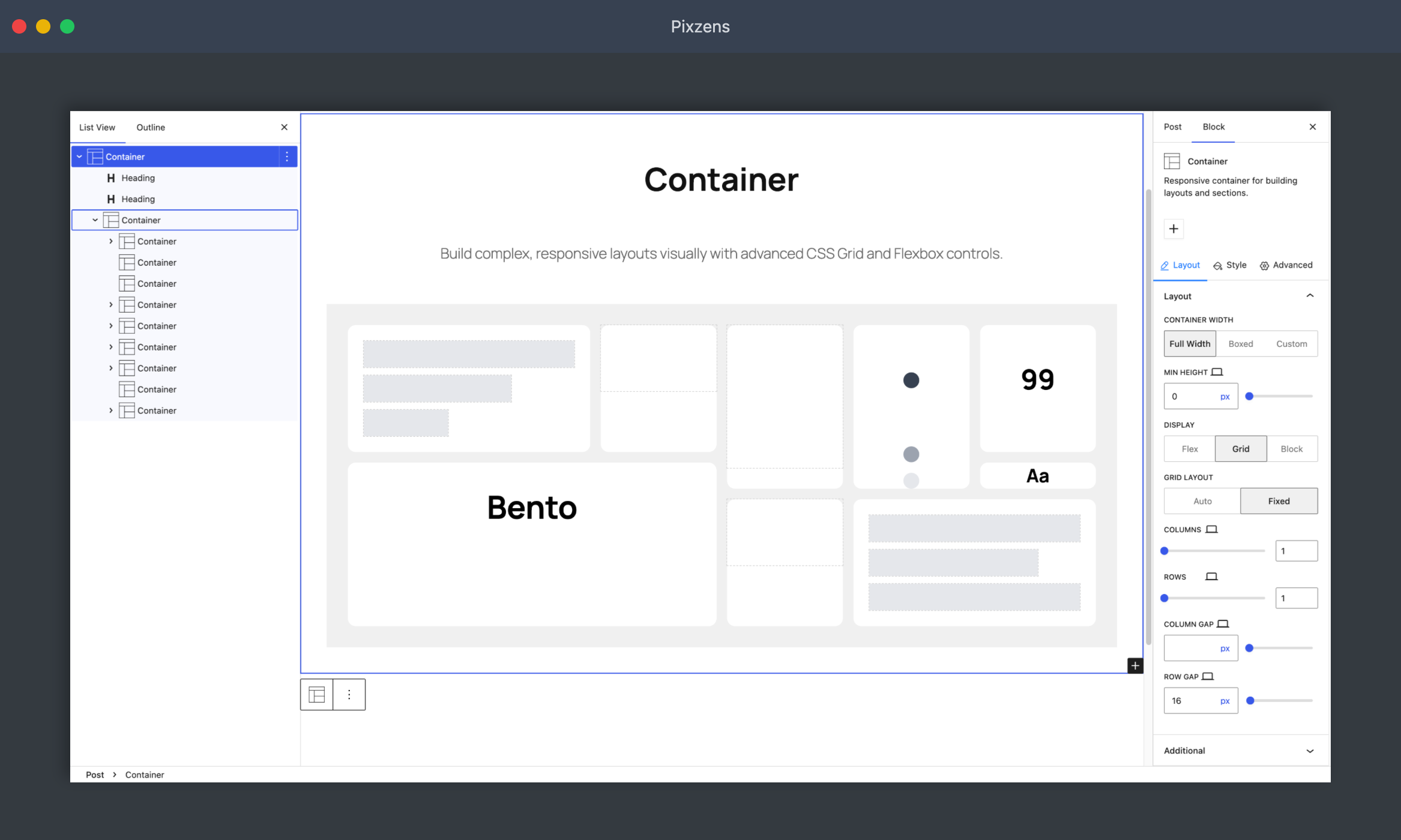
Task: Click the Container block toolbar icon
Action: pos(316,694)
